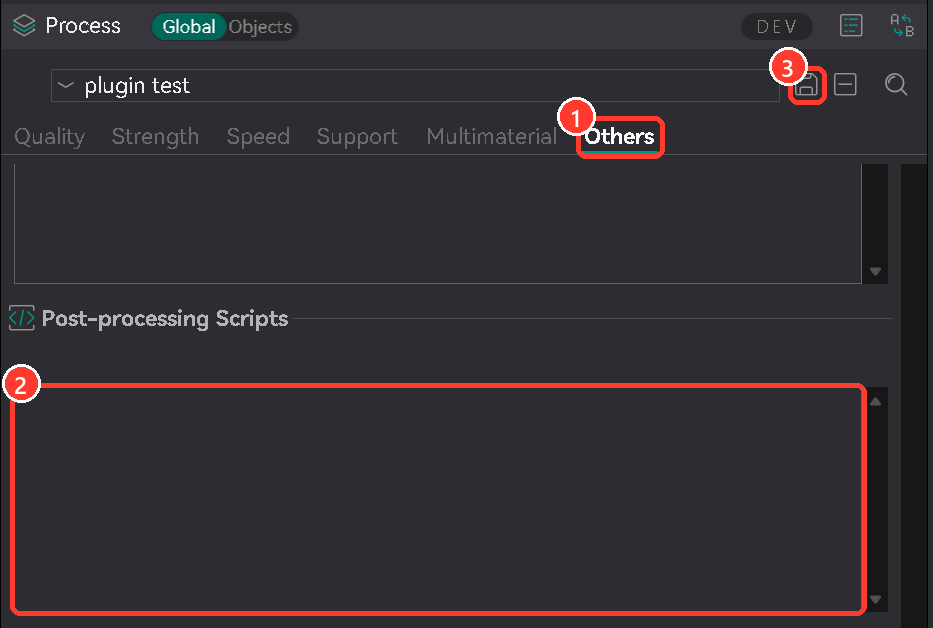Click the Post-processing Scripts code icon

(x=22, y=318)
